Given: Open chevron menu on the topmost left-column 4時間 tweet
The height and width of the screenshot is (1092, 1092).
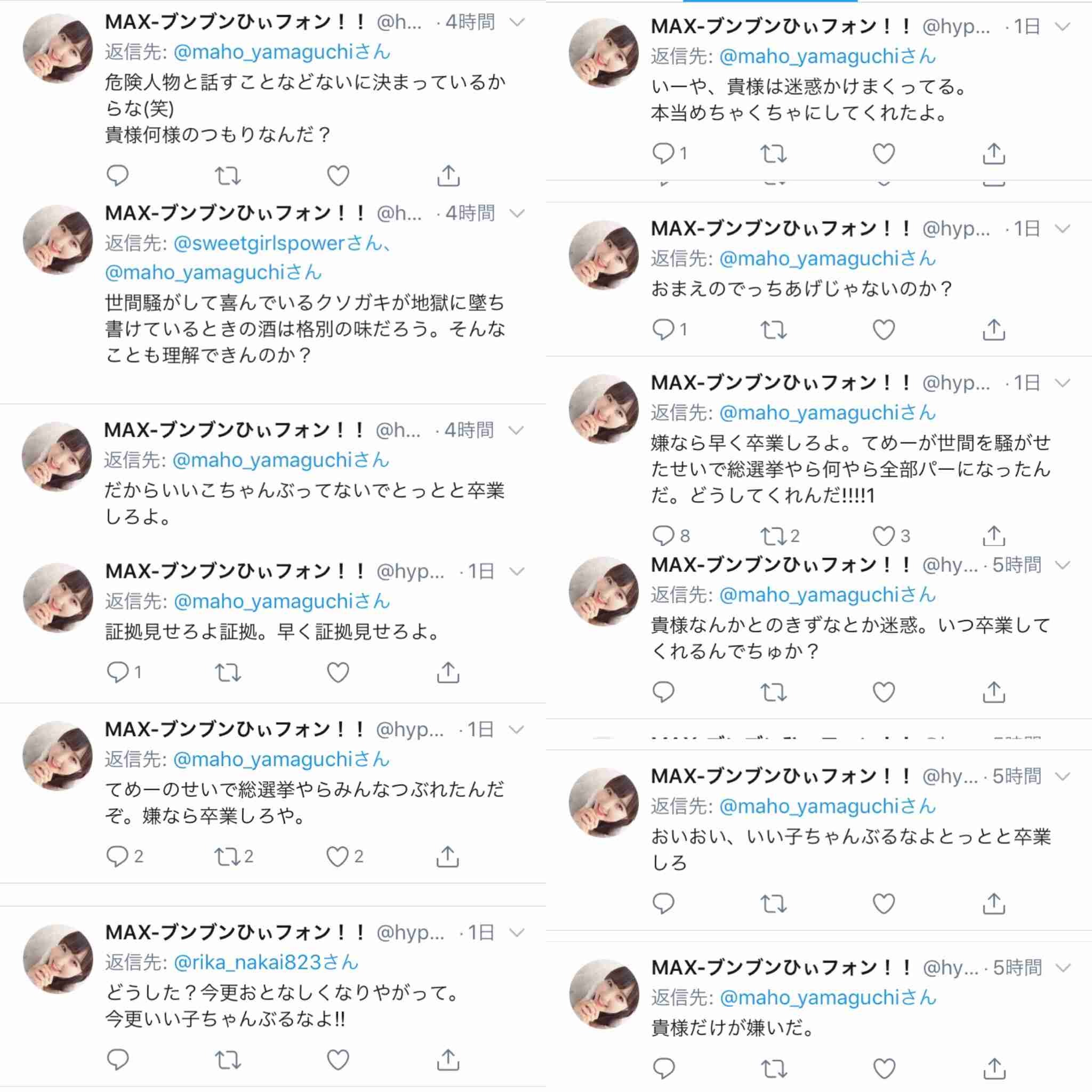Looking at the screenshot, I should pos(517,22).
